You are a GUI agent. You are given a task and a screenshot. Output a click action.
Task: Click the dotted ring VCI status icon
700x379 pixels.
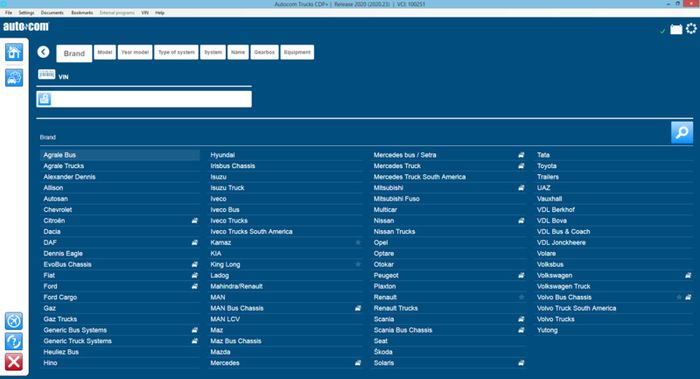(x=691, y=29)
